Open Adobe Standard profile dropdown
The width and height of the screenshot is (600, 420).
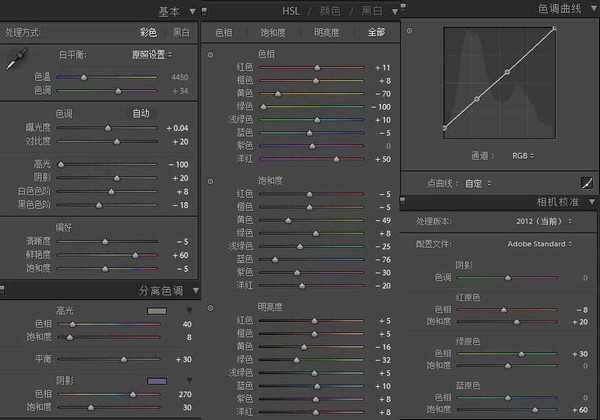pos(539,243)
